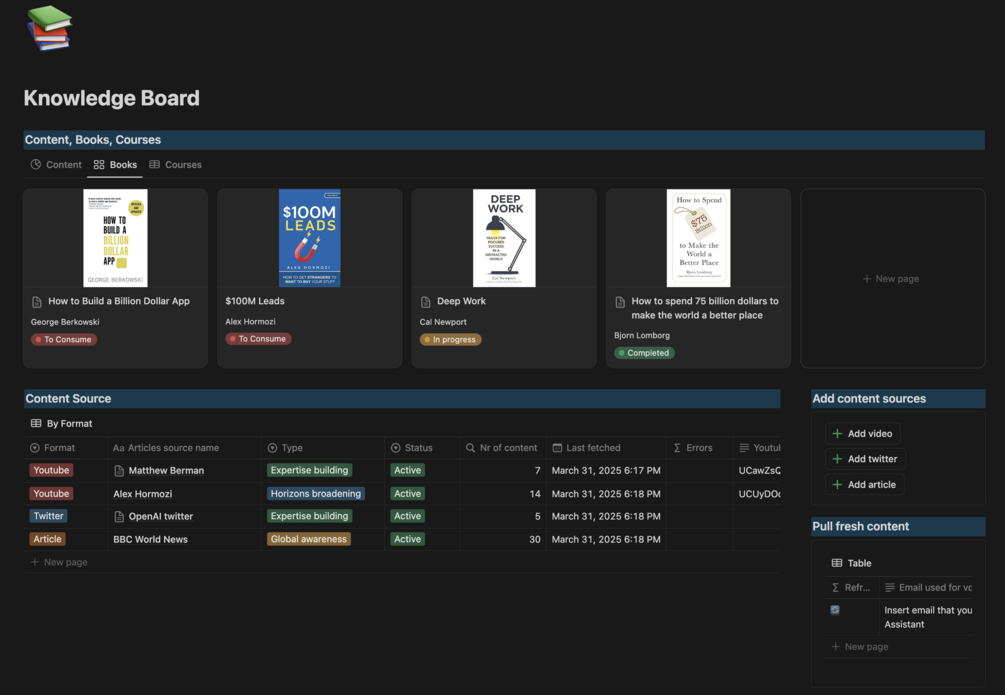Click Active status in Matthew Berman row
The height and width of the screenshot is (695, 1005).
[408, 471]
